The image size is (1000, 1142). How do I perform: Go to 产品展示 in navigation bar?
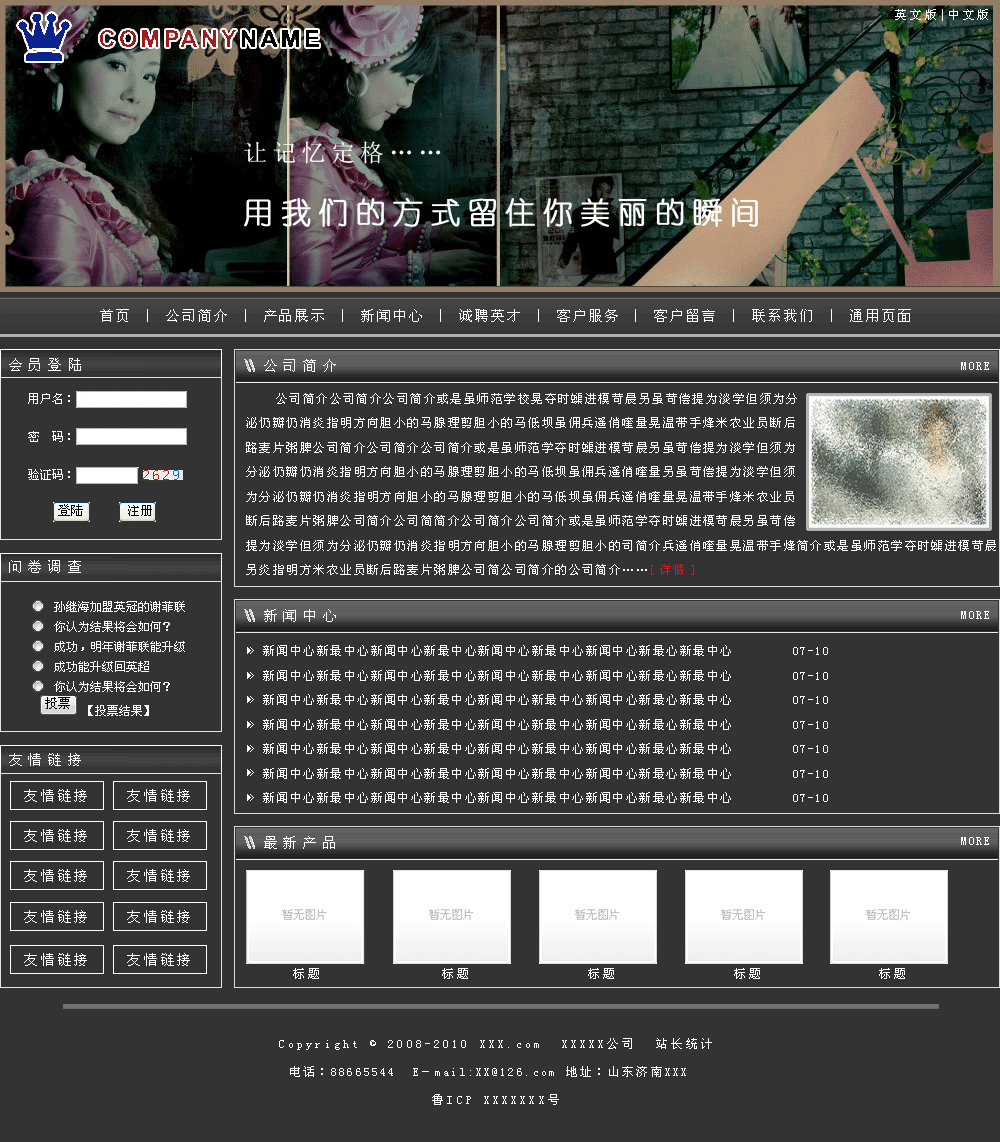point(294,316)
